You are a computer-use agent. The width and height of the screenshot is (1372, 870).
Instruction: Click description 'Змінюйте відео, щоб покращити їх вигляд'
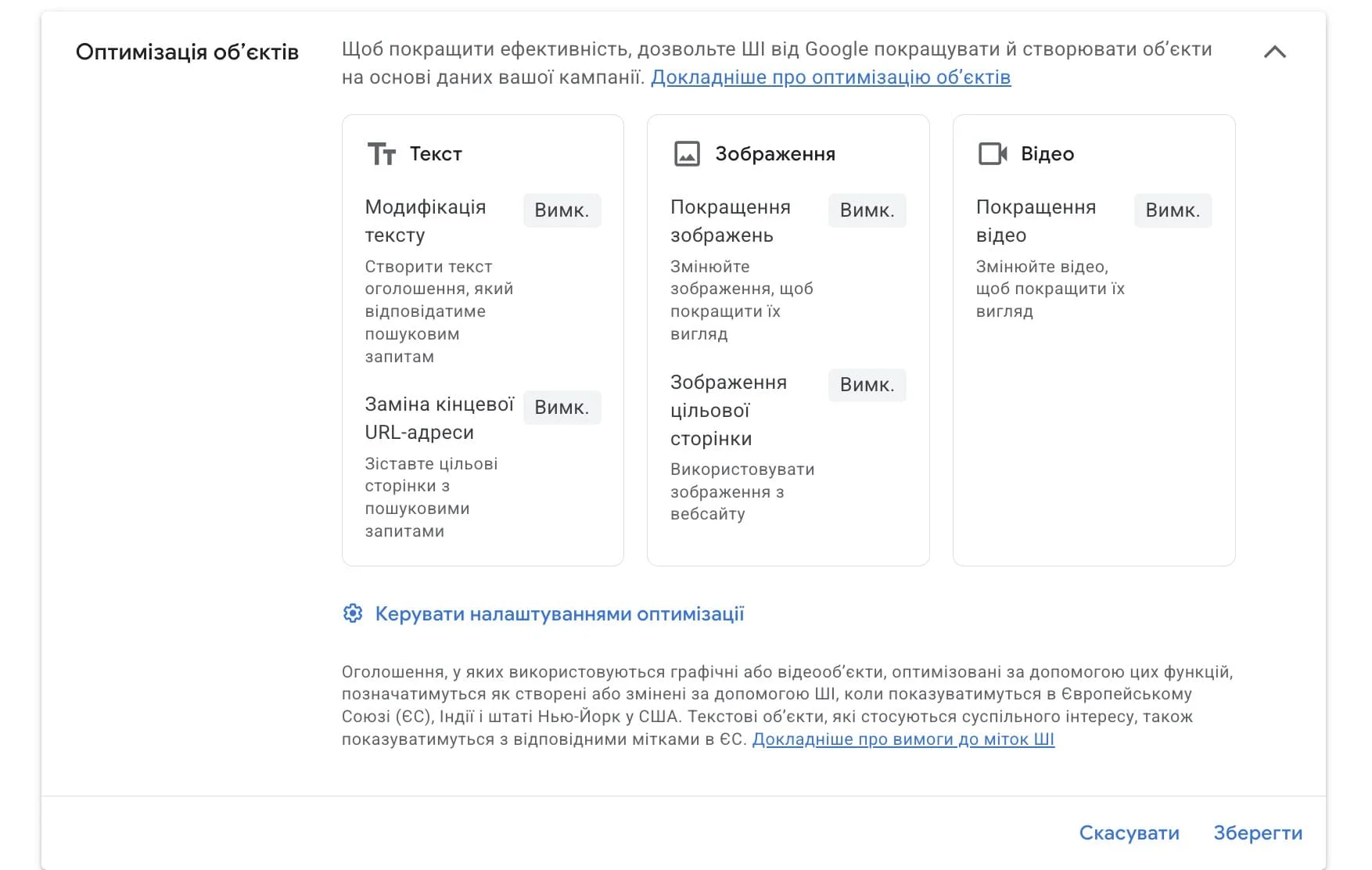(1051, 289)
